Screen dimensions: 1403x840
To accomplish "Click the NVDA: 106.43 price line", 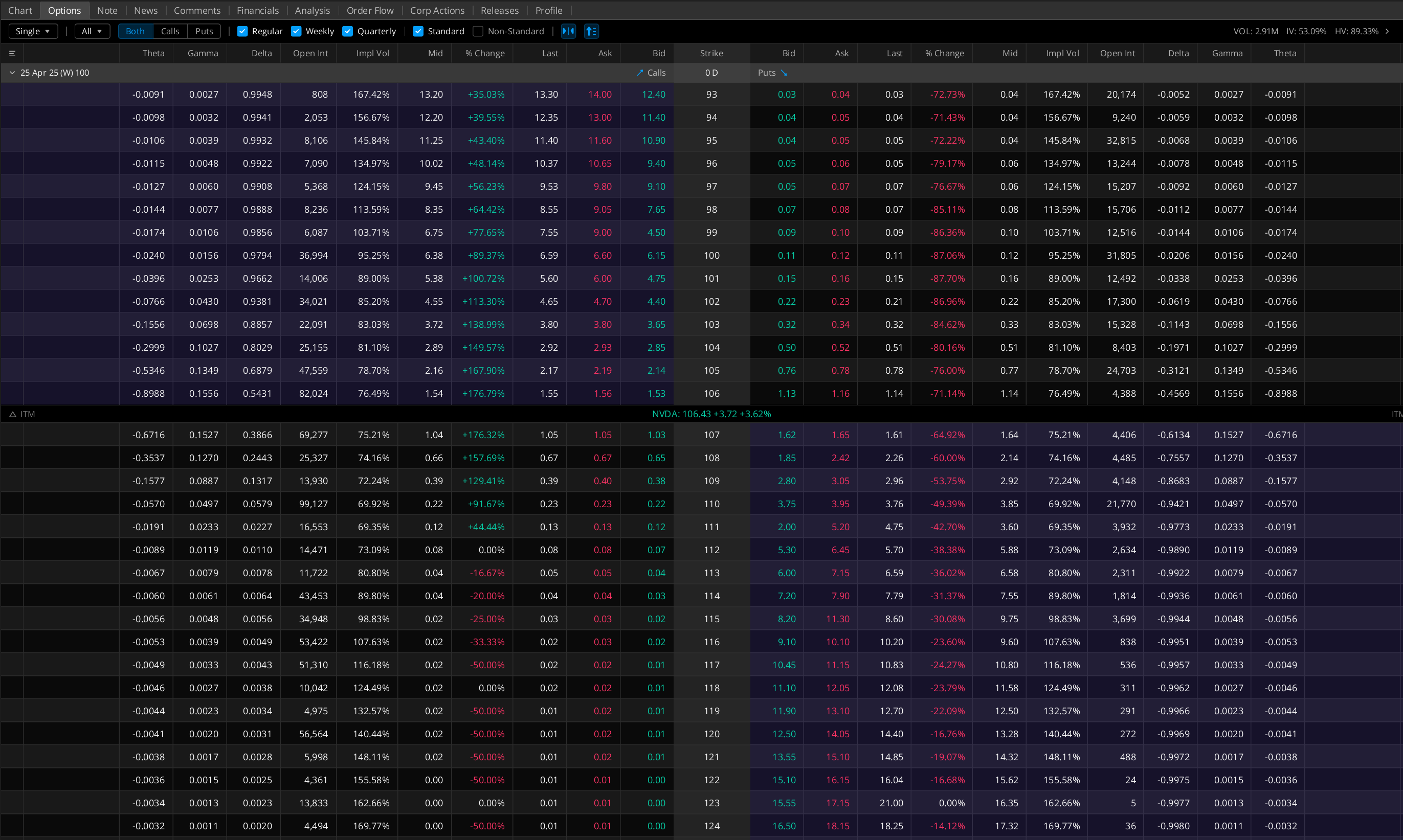I will point(711,414).
